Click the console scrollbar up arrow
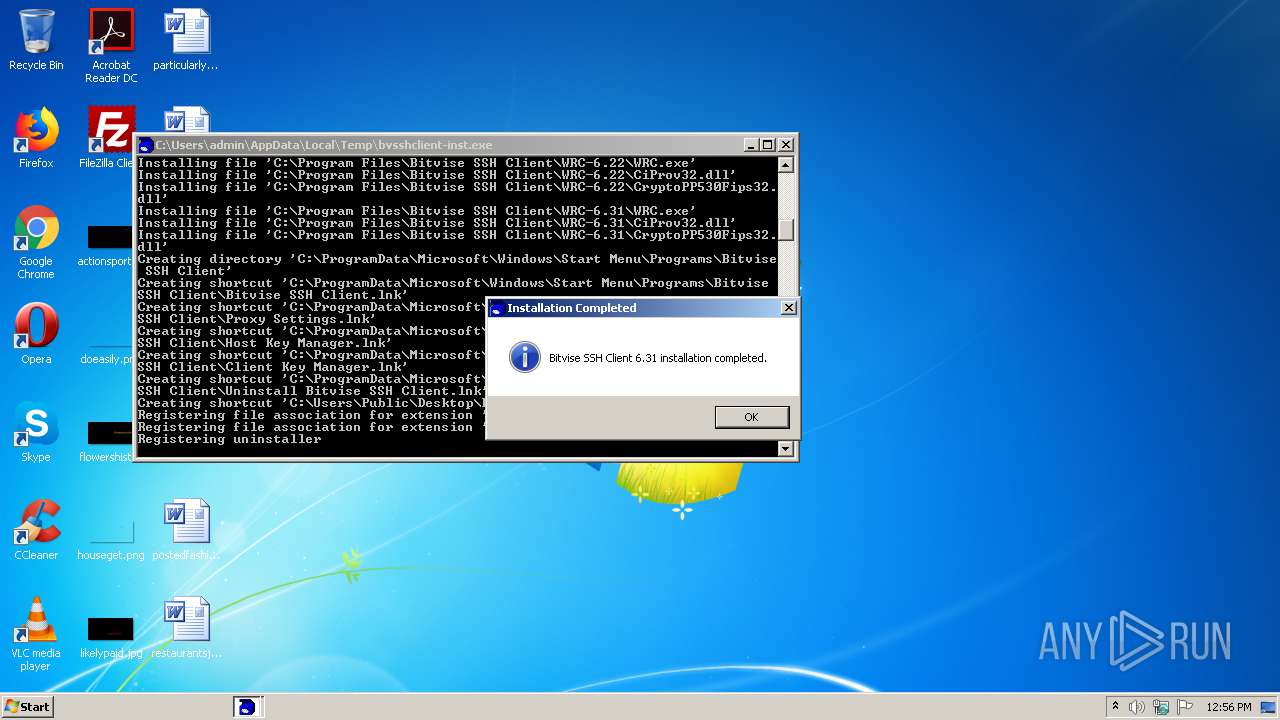This screenshot has height=720, width=1280. click(x=786, y=165)
